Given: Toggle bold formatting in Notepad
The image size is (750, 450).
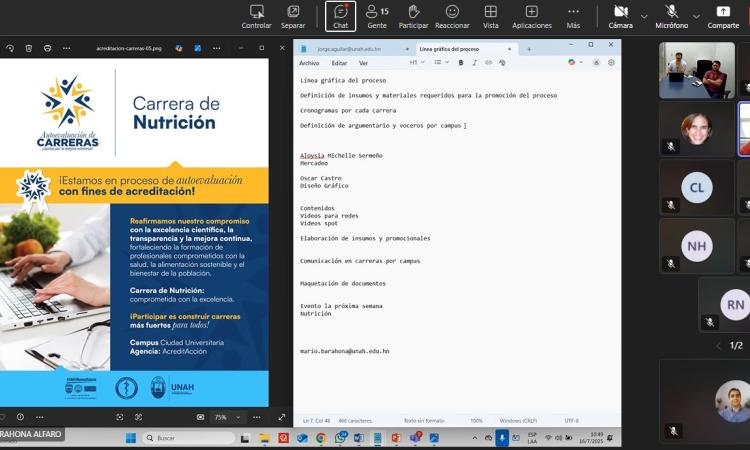Looking at the screenshot, I should [461, 63].
